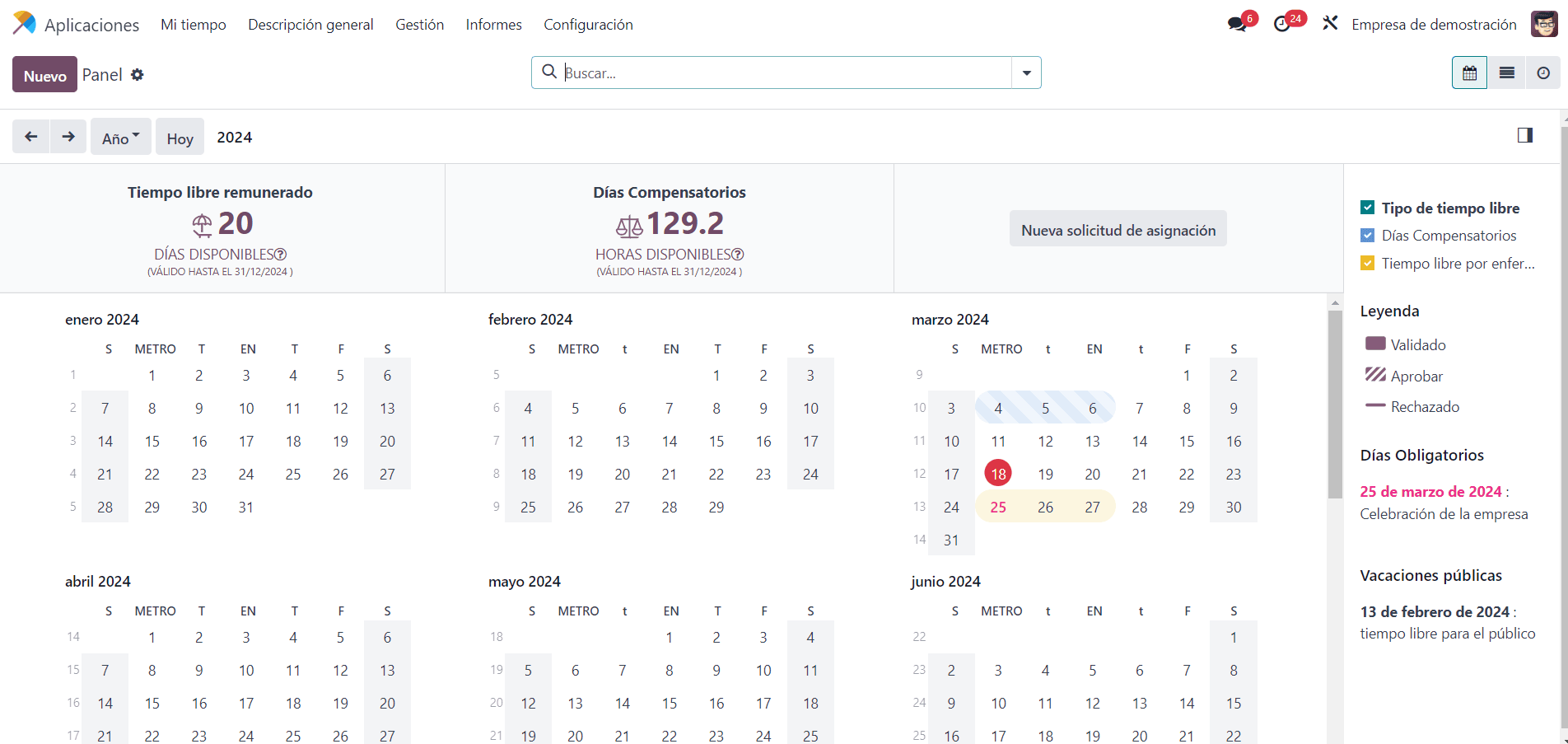Select January 15 in enero 2024
This screenshot has width=1568, height=744.
pyautogui.click(x=152, y=441)
